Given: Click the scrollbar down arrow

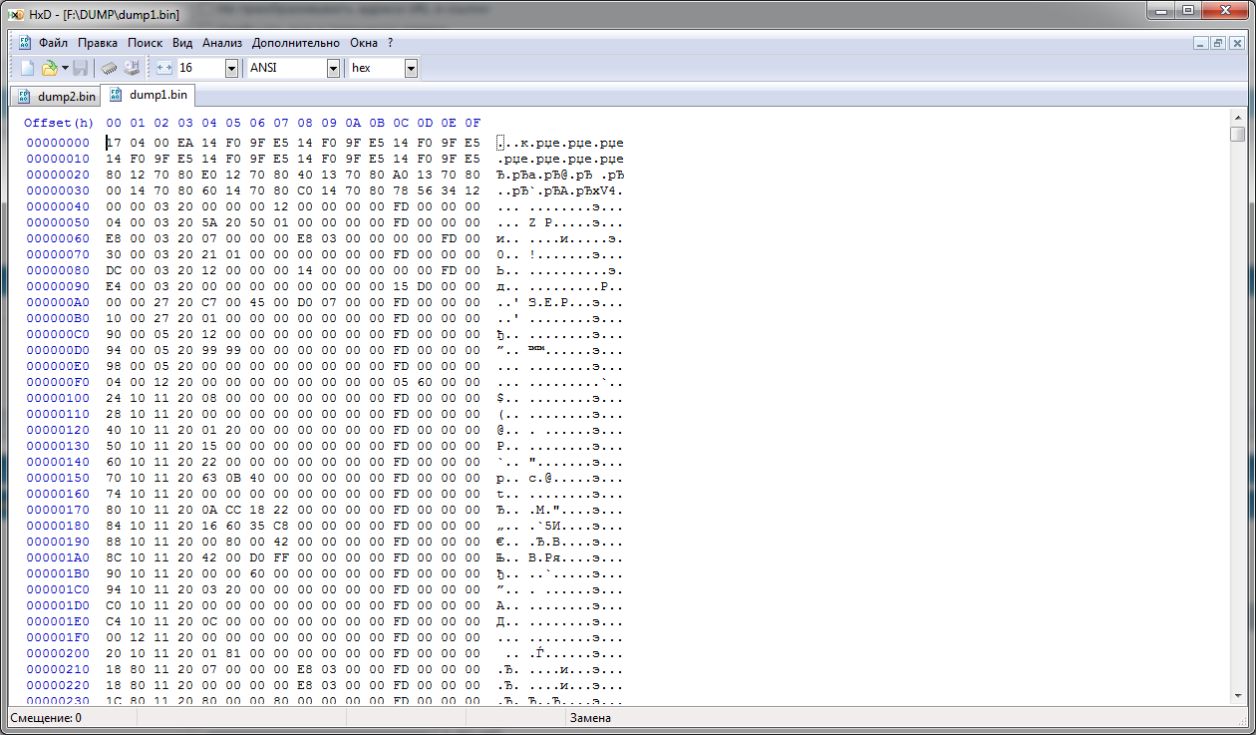Looking at the screenshot, I should (x=1238, y=696).
